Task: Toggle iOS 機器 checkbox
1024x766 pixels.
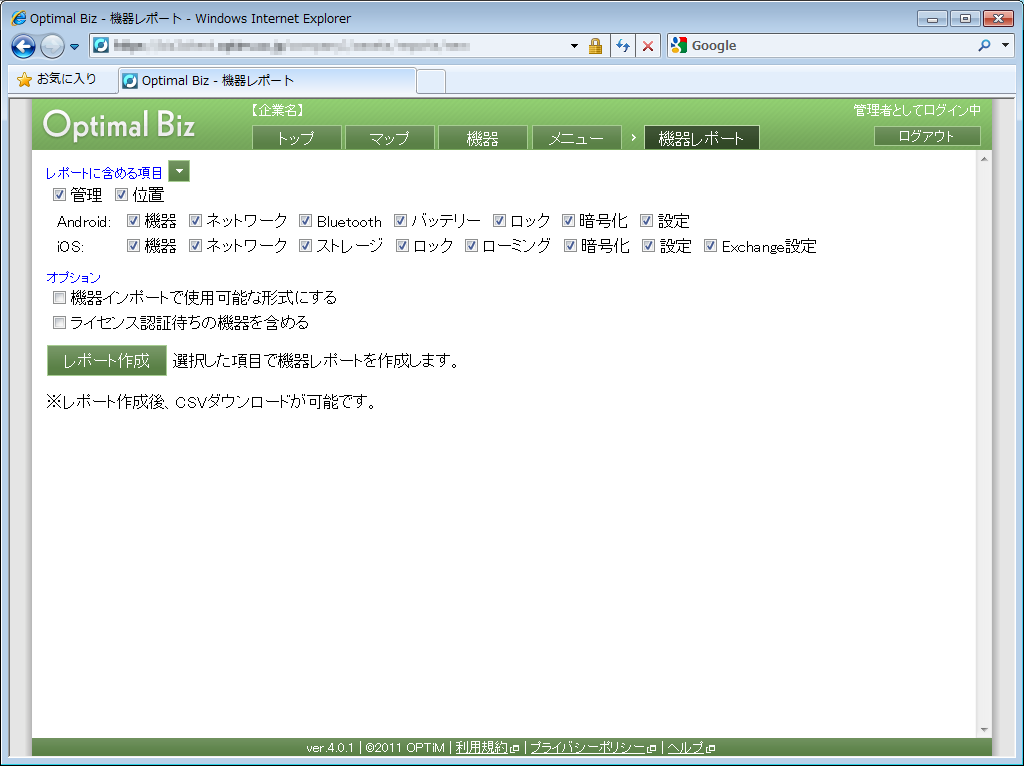Action: (x=133, y=246)
